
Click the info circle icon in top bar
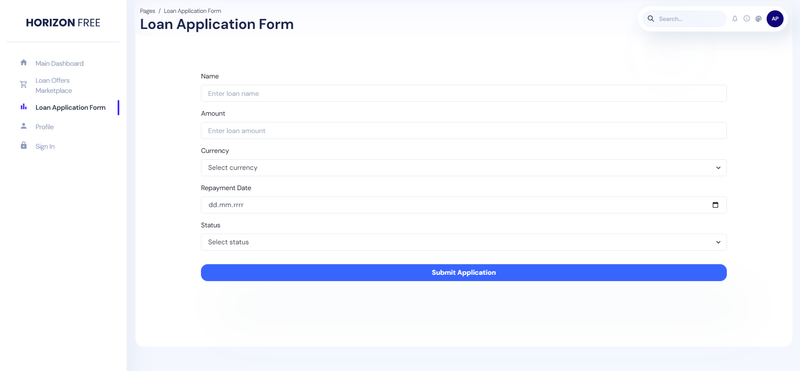coord(746,19)
